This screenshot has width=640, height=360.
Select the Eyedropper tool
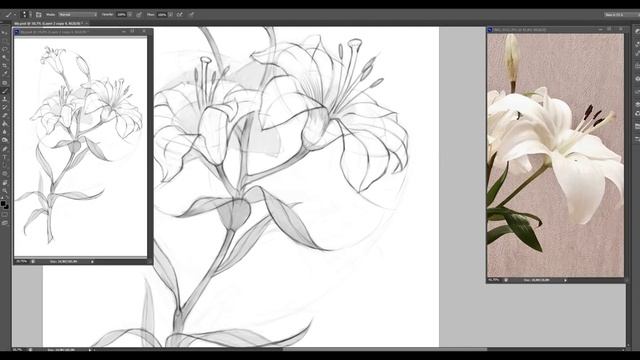pos(4,74)
